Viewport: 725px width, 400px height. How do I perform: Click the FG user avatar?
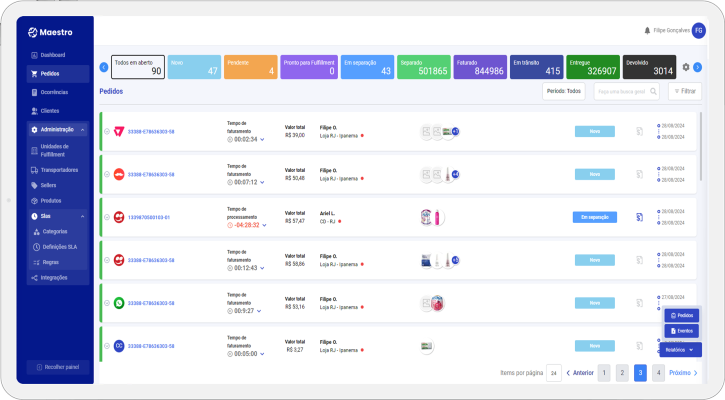pos(698,31)
